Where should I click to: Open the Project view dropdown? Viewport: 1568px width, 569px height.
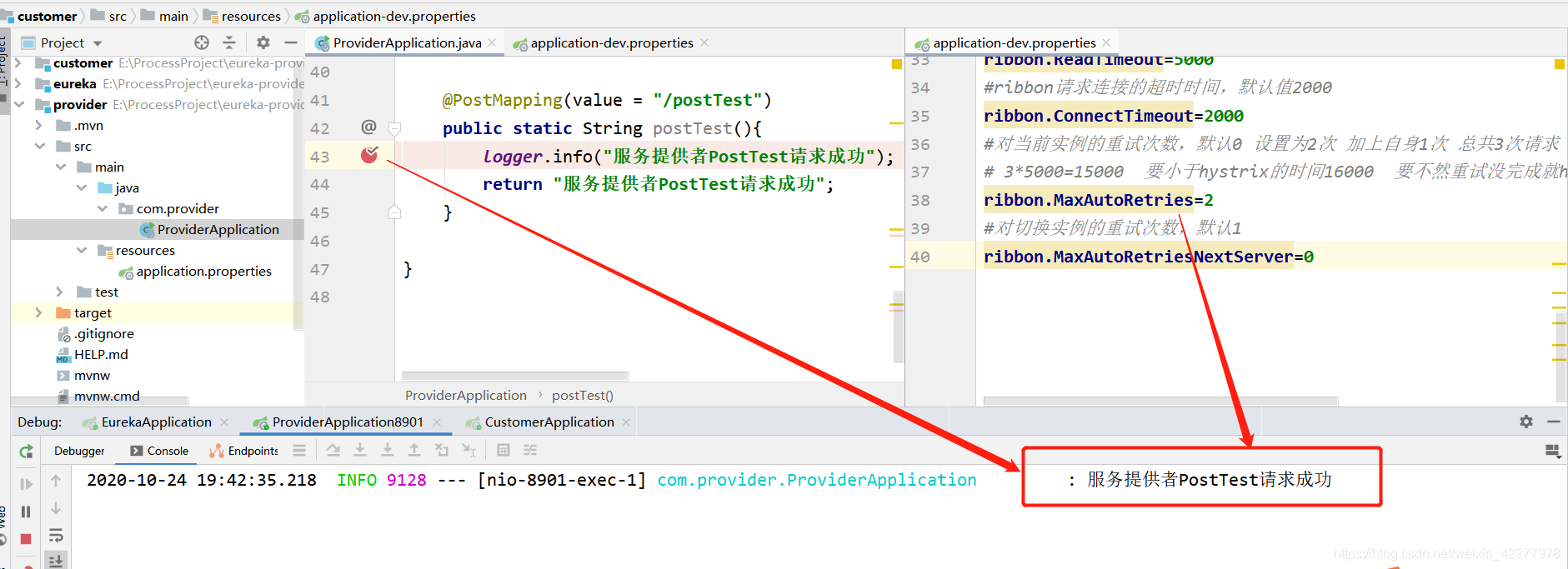point(98,43)
